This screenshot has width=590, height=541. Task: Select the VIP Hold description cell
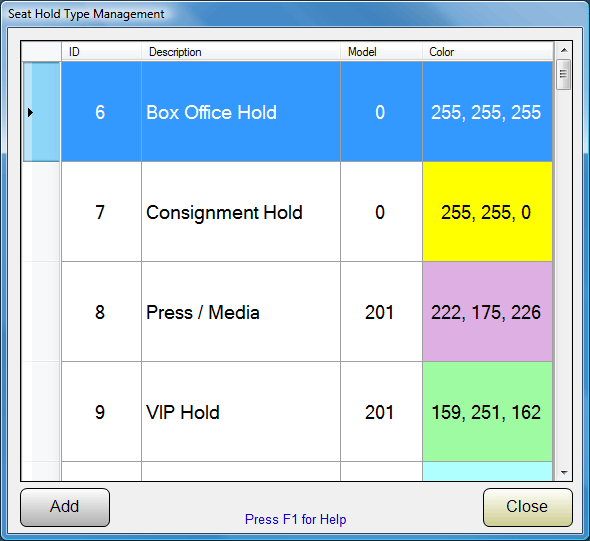[241, 412]
